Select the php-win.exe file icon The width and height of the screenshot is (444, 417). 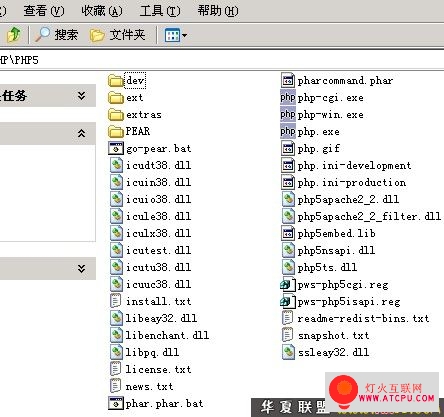tap(288, 114)
